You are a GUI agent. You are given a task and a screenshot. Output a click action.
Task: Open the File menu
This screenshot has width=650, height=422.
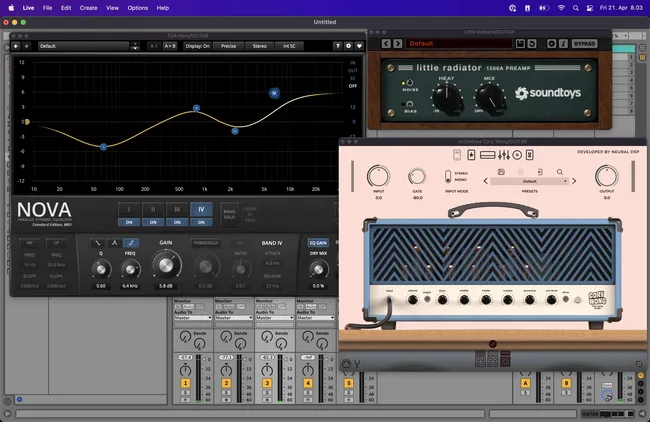click(x=47, y=8)
